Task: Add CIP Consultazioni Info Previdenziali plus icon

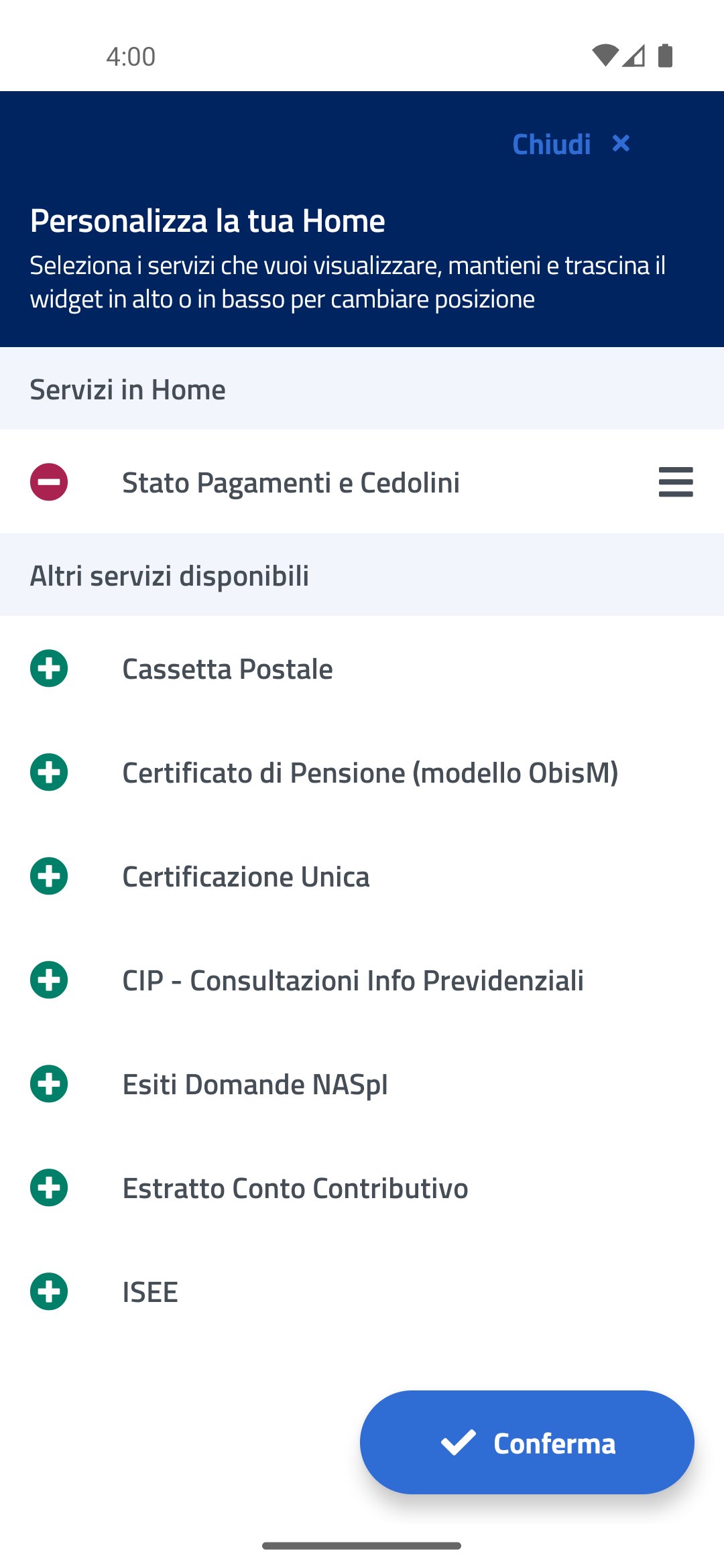Action: [49, 980]
